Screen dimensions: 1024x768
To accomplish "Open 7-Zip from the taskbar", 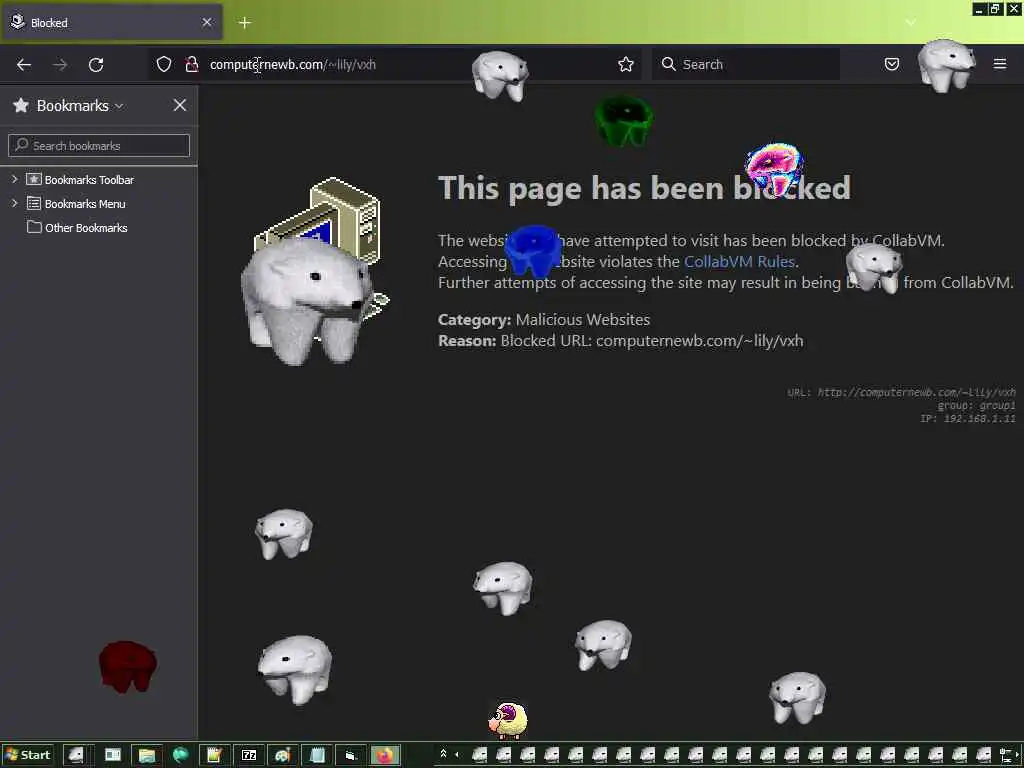I will [249, 755].
